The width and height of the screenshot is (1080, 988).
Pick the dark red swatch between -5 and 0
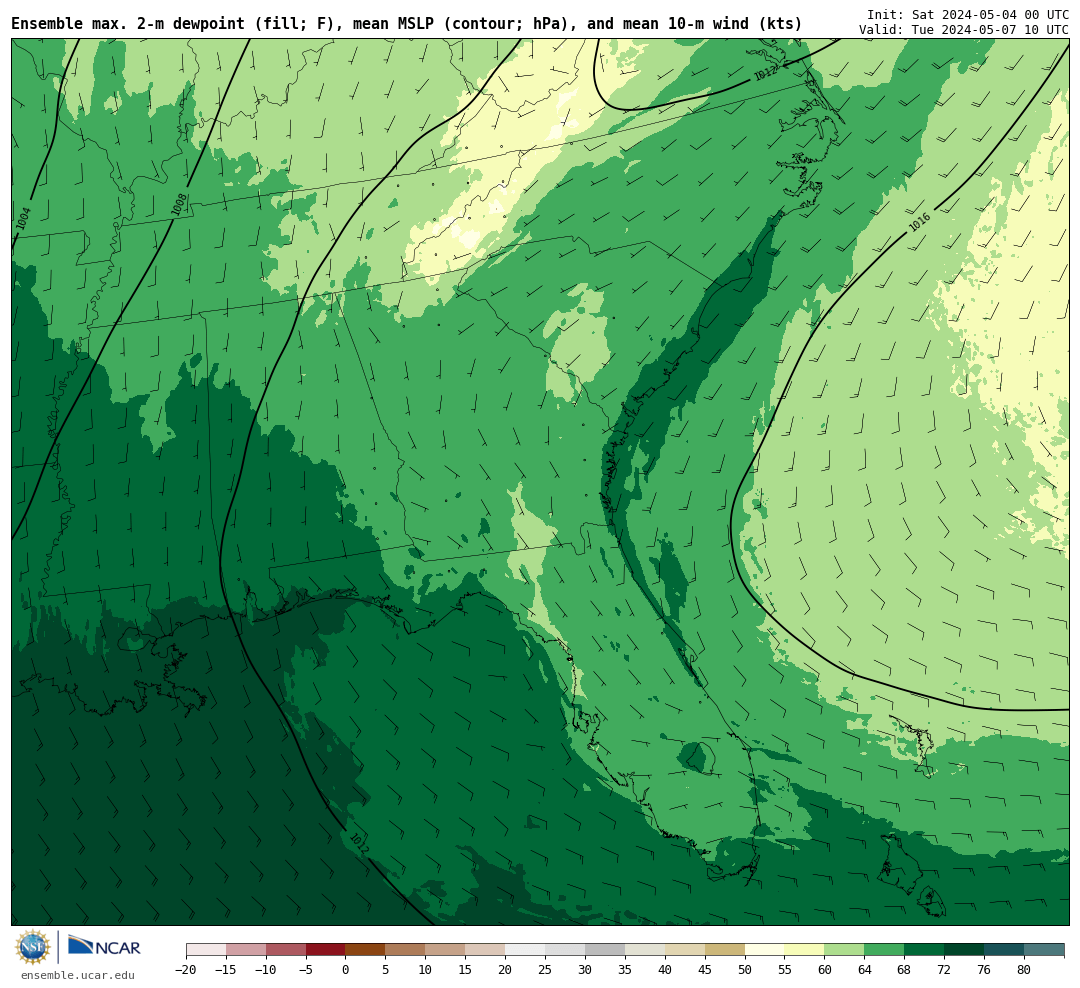pyautogui.click(x=326, y=950)
